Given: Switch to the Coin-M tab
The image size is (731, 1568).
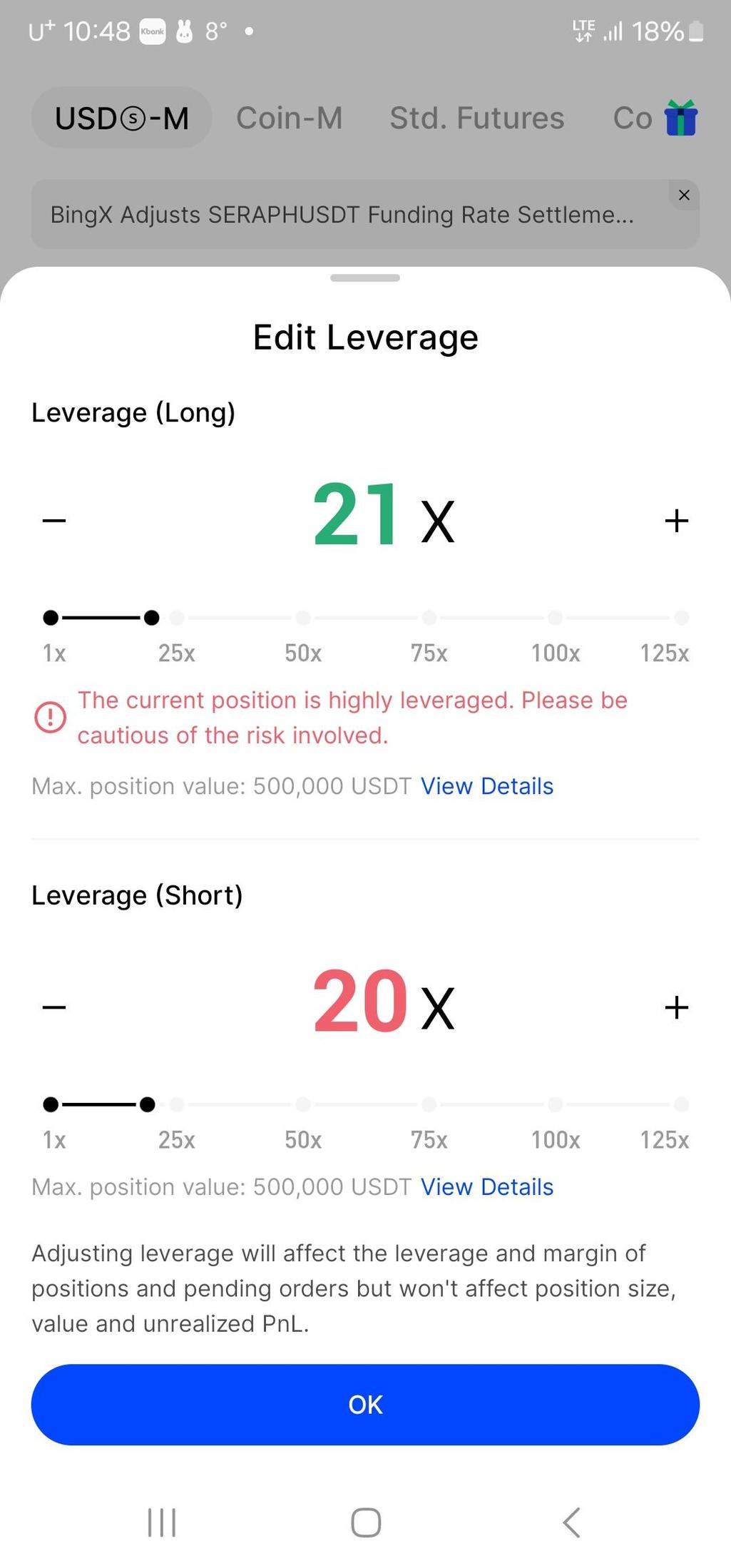Looking at the screenshot, I should coord(290,118).
